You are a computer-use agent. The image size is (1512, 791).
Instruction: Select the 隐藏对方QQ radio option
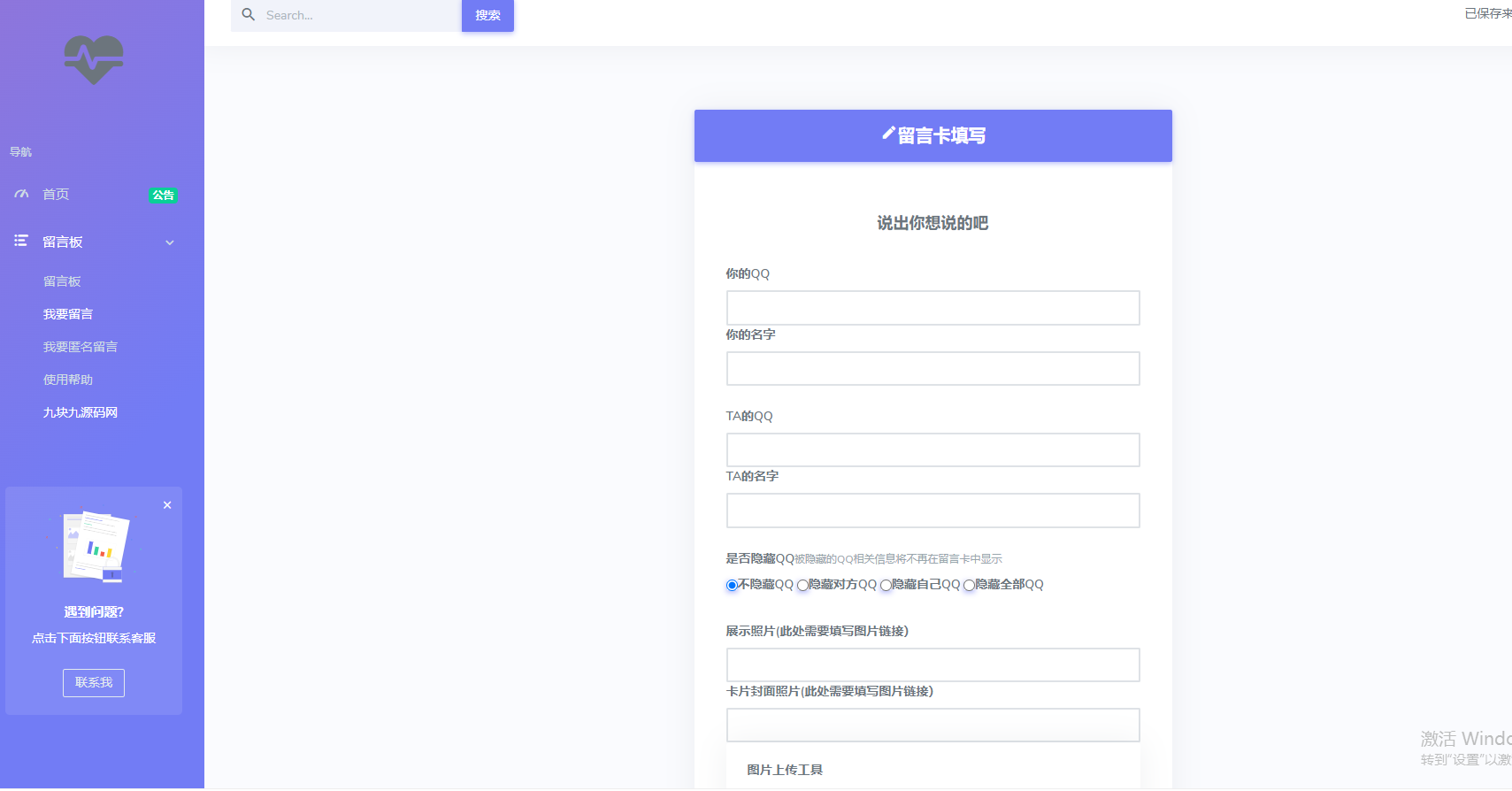(x=802, y=585)
